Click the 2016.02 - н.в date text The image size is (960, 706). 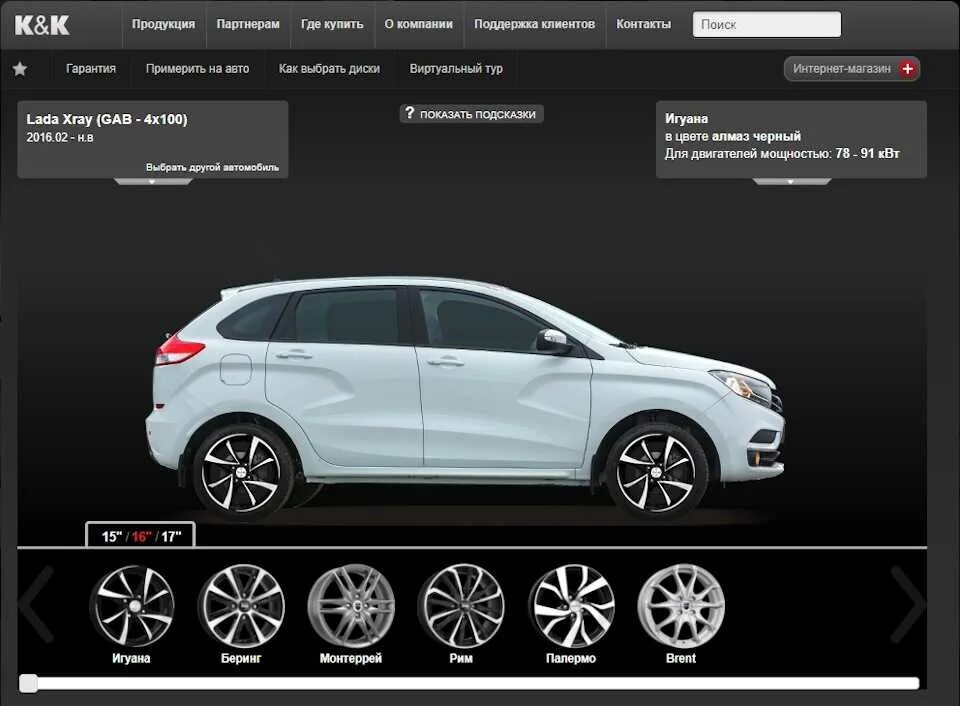click(60, 138)
